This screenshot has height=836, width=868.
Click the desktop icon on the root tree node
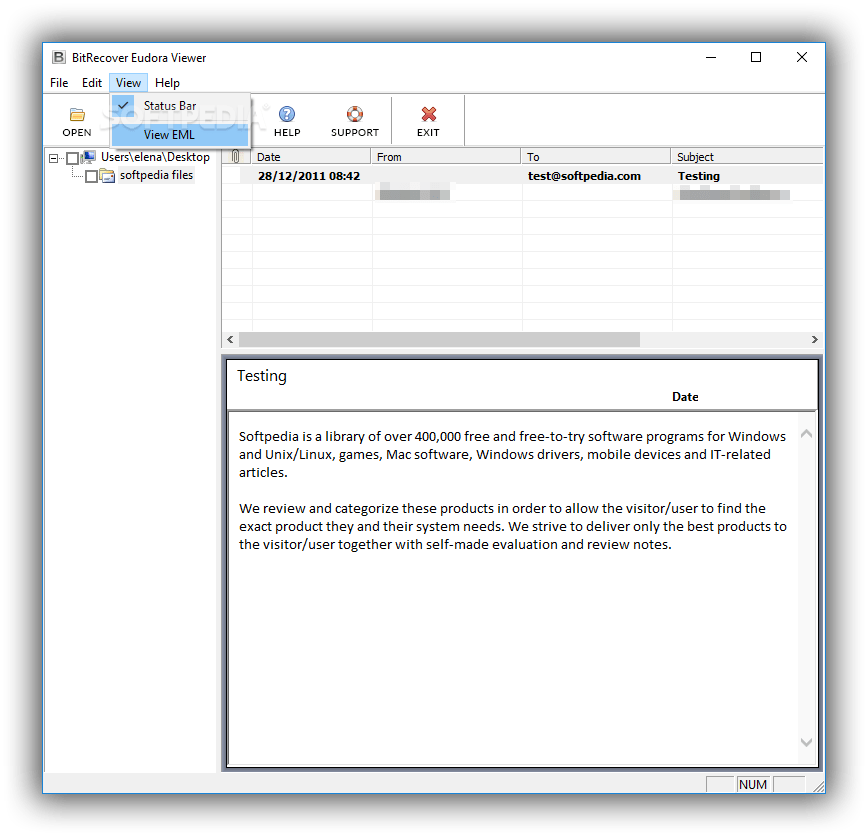pos(88,157)
